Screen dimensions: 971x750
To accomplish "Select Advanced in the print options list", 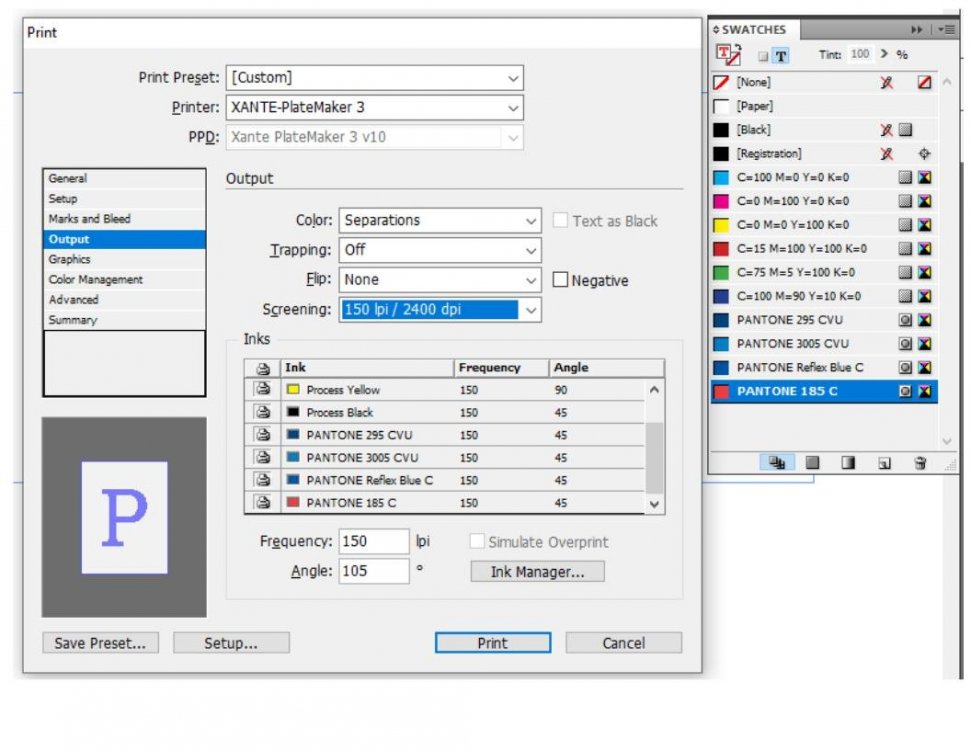I will click(x=124, y=300).
